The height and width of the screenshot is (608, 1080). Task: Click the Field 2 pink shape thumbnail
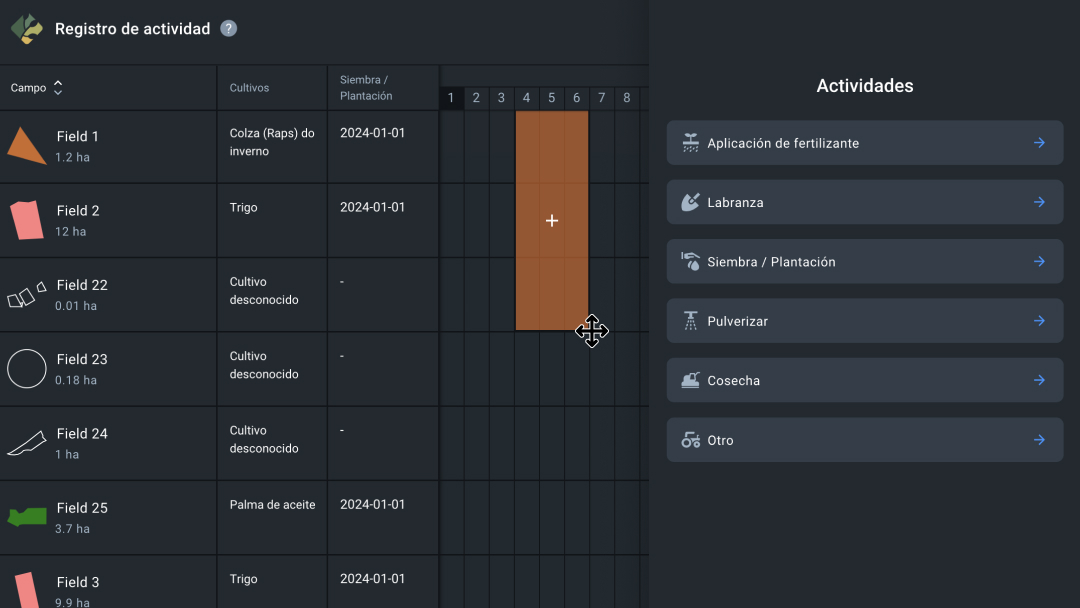click(x=27, y=220)
